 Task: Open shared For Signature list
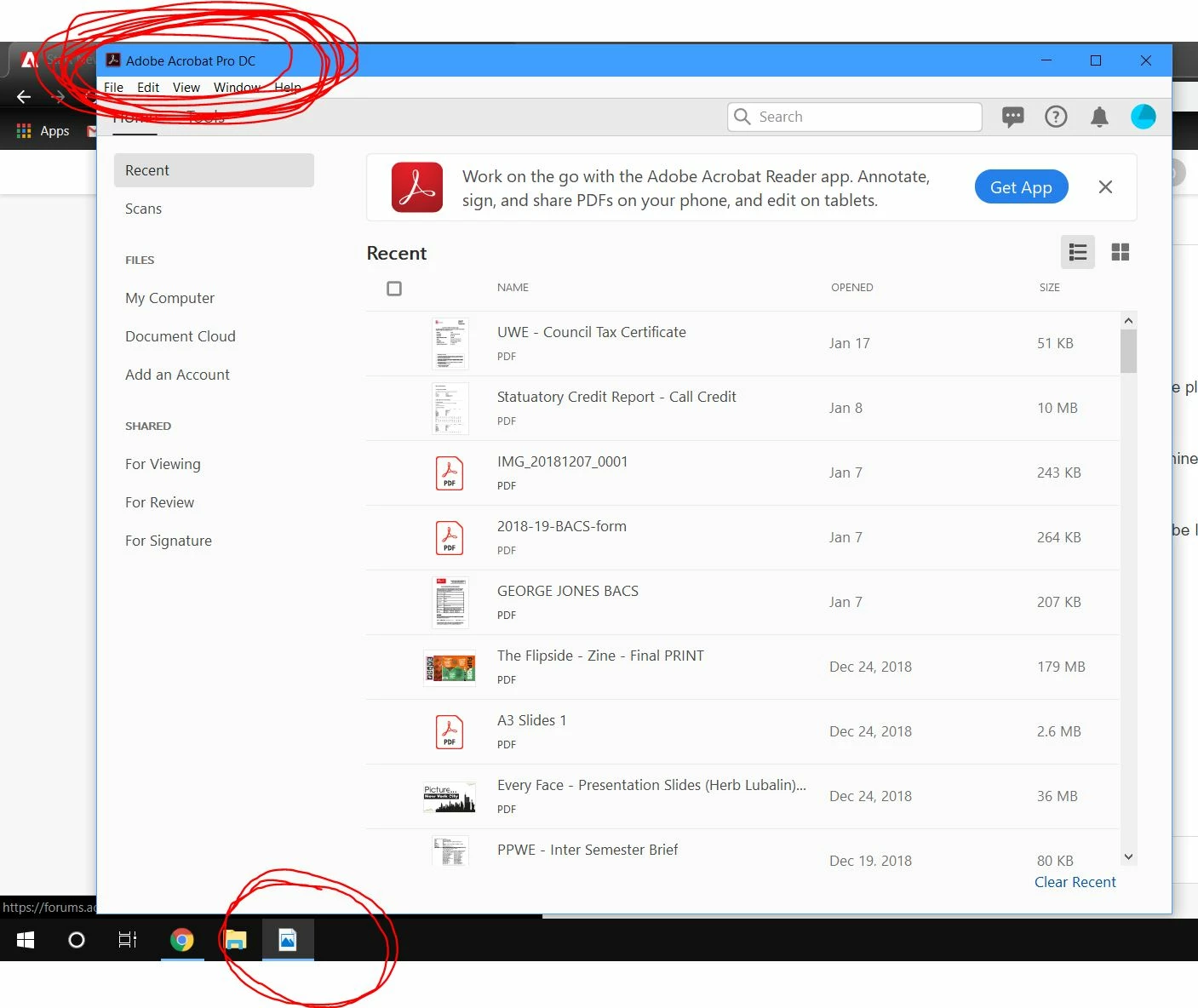pyautogui.click(x=169, y=541)
